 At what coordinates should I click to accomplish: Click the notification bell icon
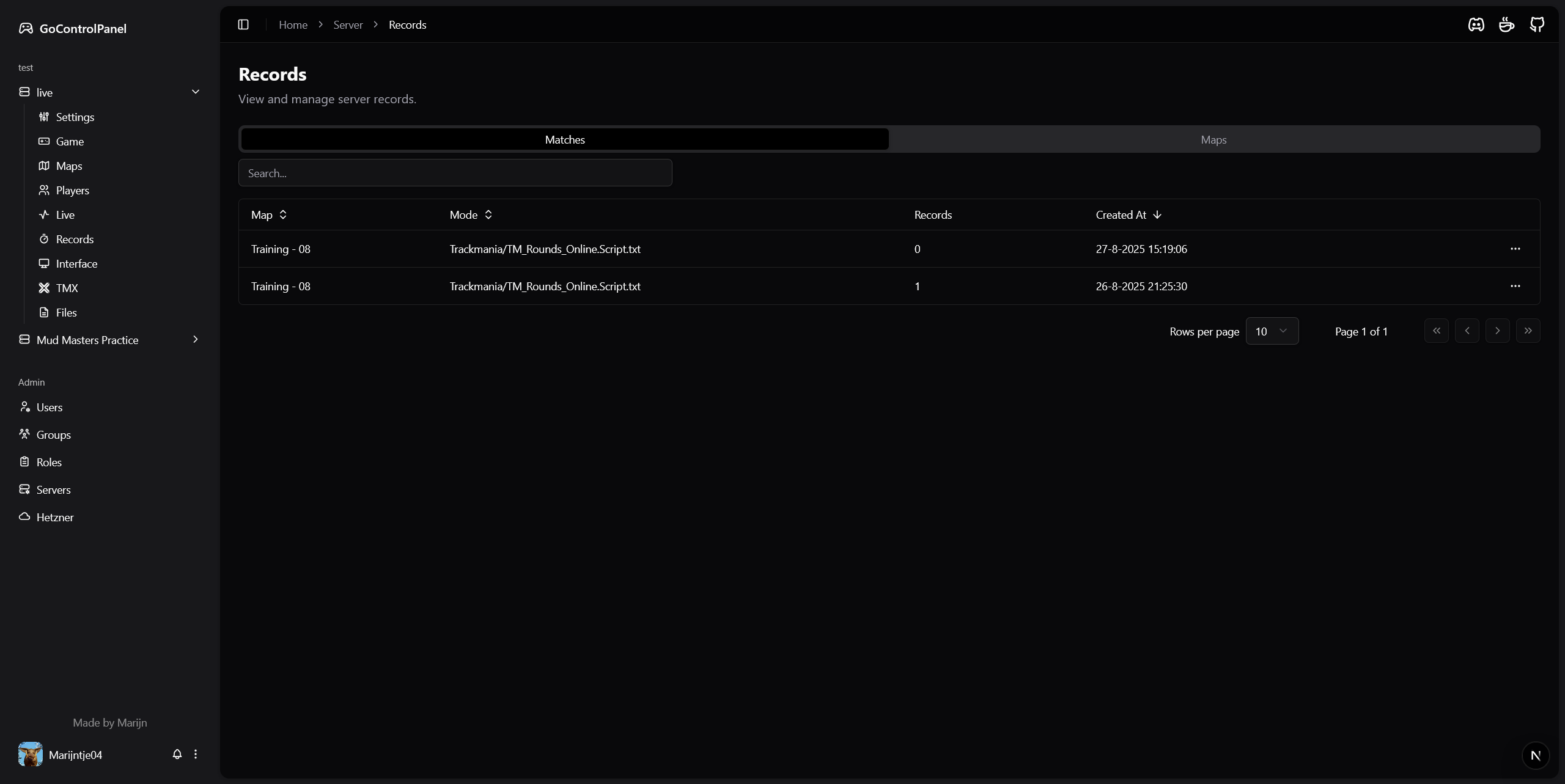(x=177, y=754)
